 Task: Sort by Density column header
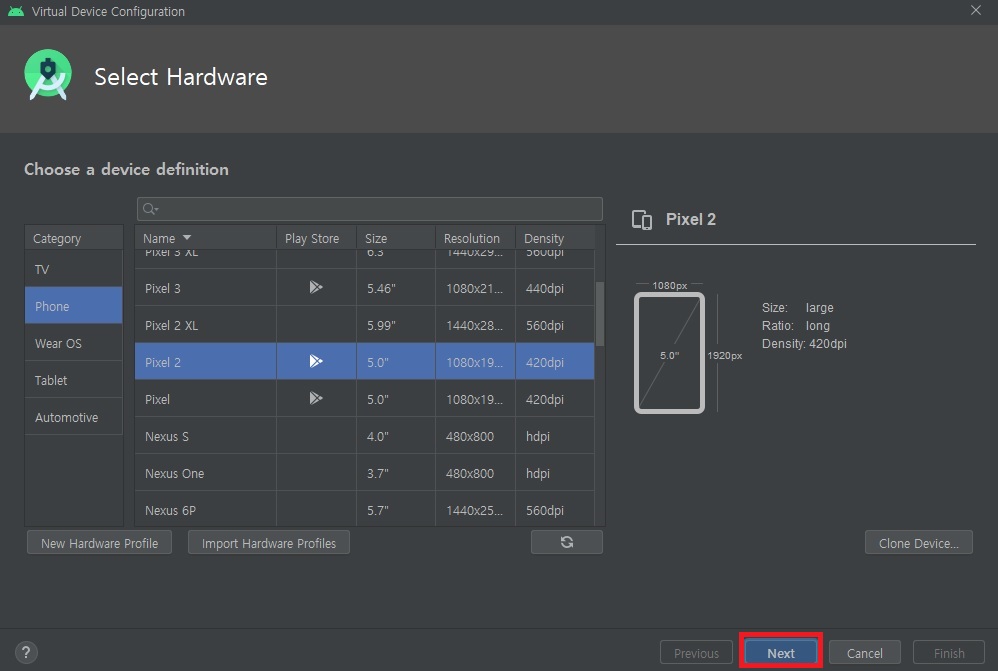tap(555, 237)
